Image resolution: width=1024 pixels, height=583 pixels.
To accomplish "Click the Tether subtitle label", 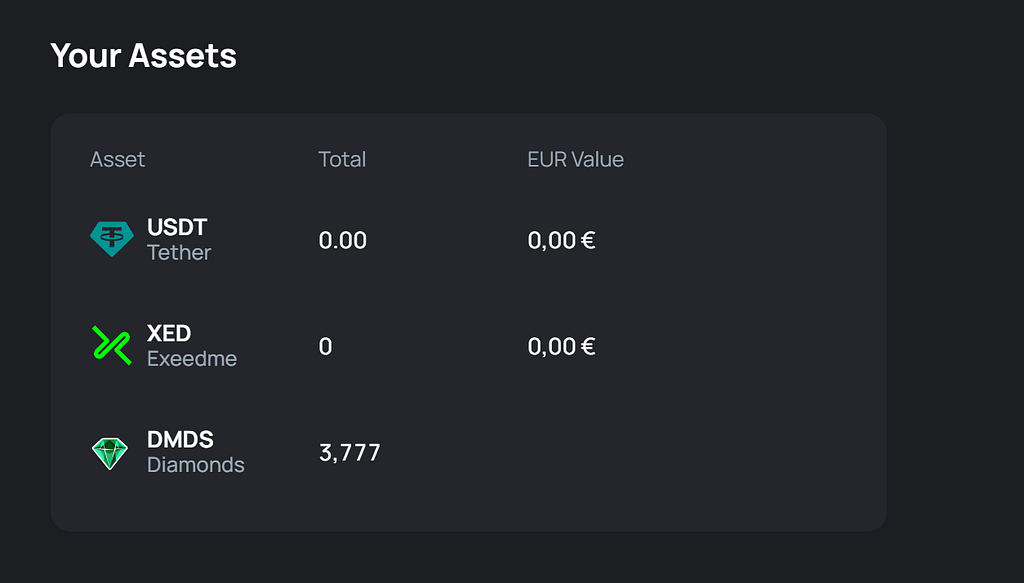I will click(x=179, y=253).
